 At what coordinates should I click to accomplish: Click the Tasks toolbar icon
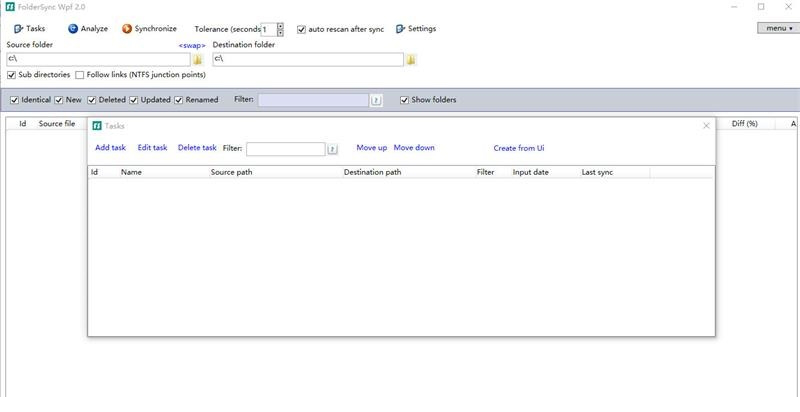17,29
